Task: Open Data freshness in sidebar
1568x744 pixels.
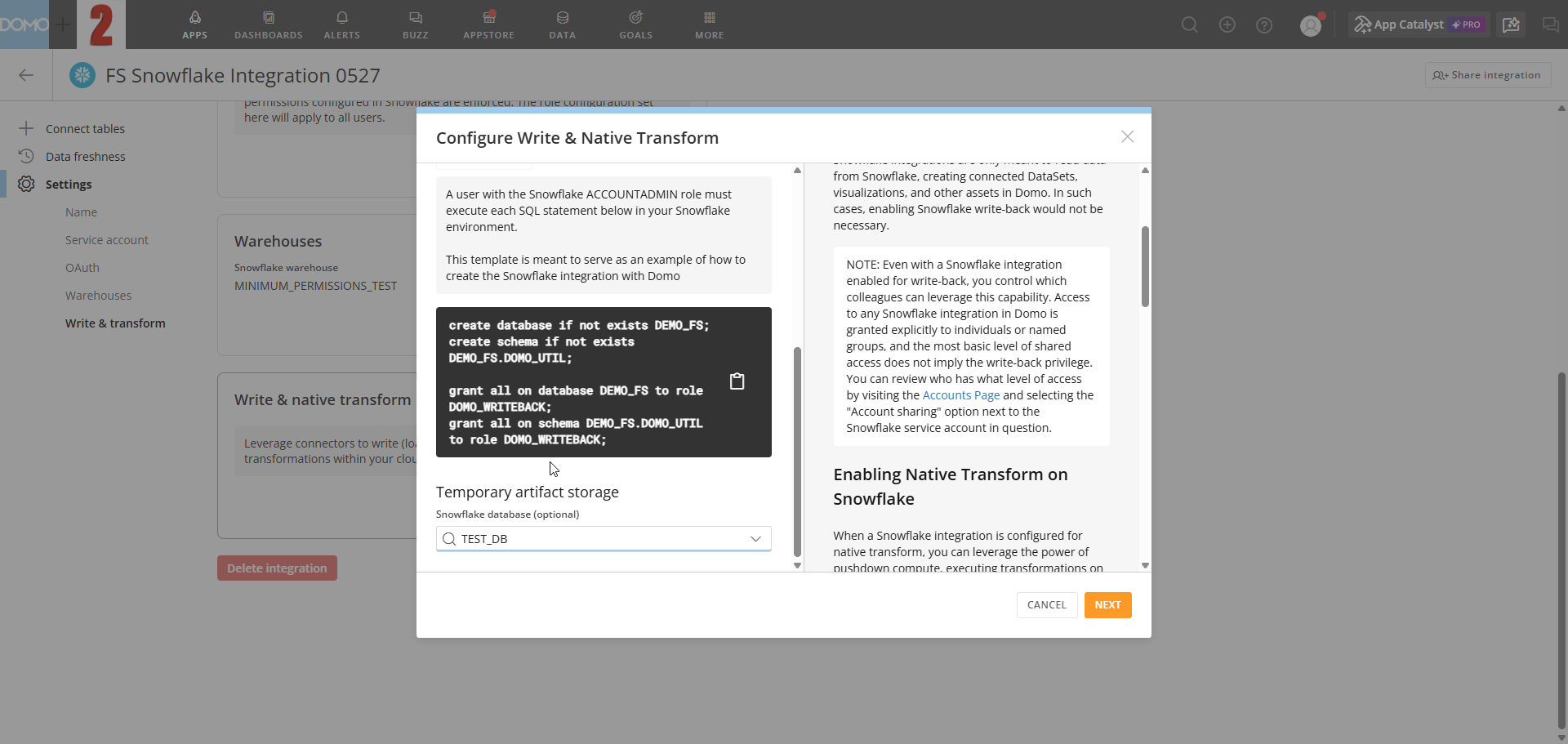Action: pyautogui.click(x=86, y=157)
